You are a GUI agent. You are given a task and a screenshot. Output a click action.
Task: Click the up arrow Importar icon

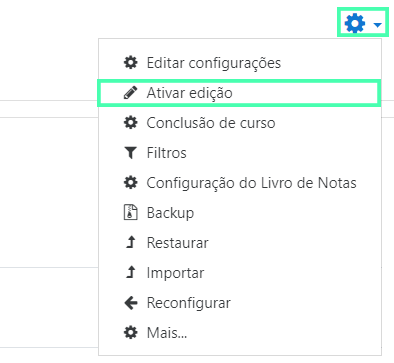[131, 272]
